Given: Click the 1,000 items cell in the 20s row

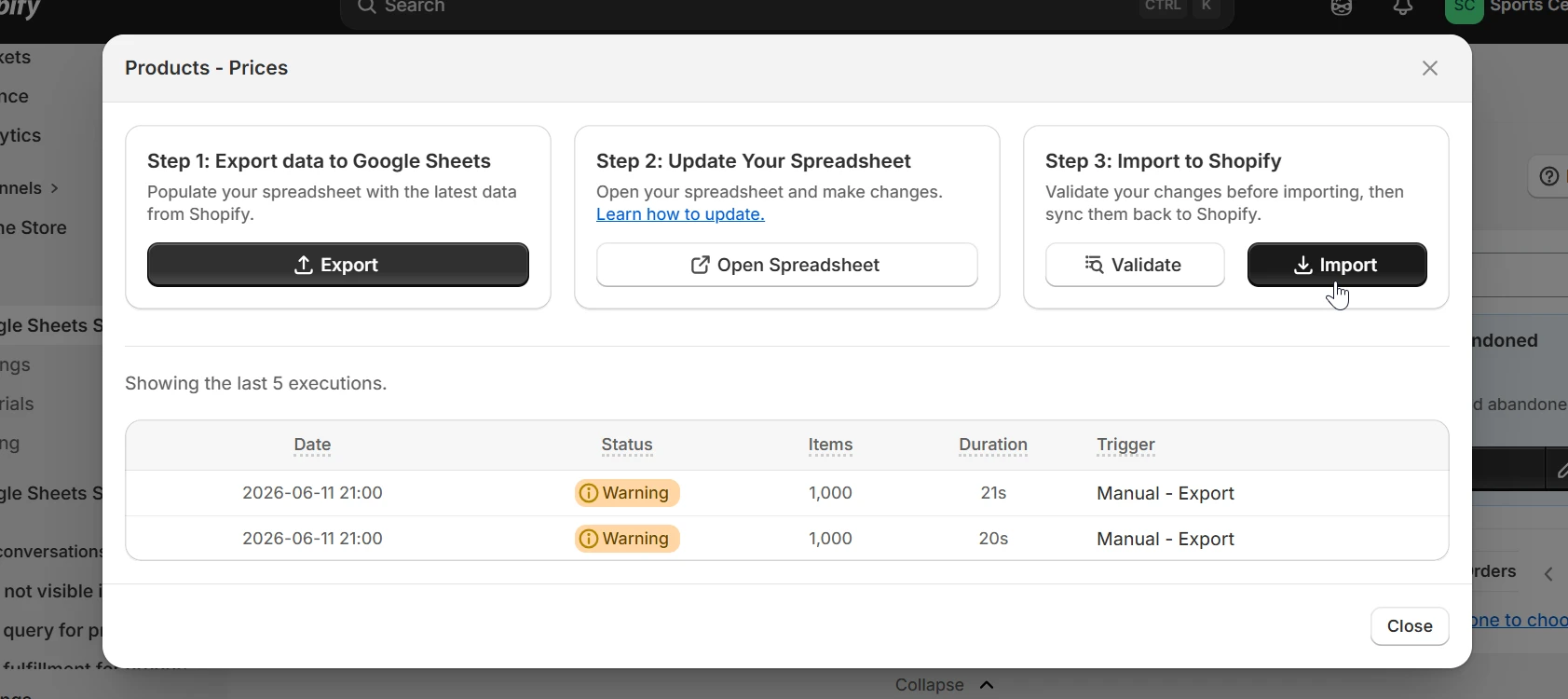Looking at the screenshot, I should click(x=831, y=539).
